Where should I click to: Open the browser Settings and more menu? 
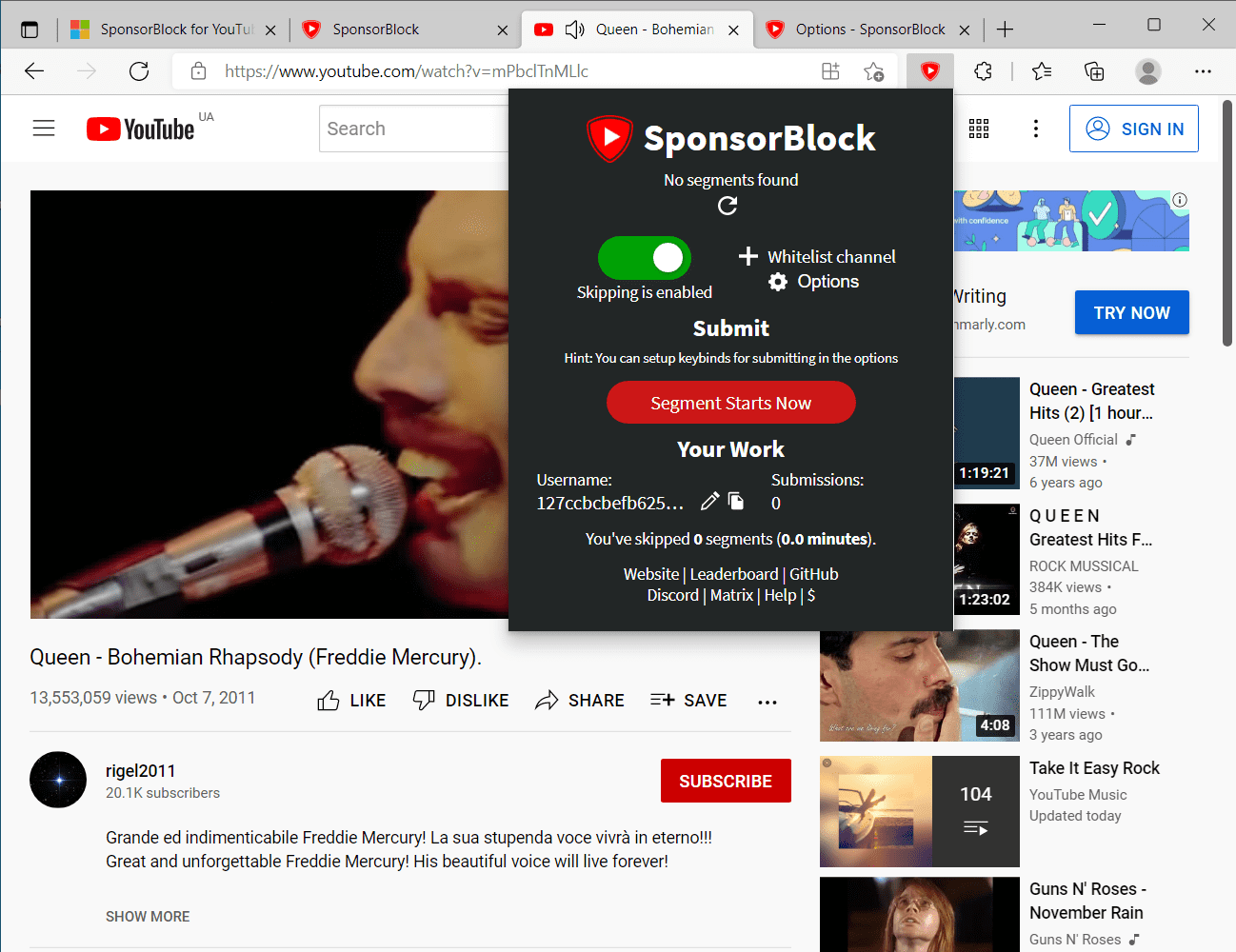[x=1203, y=71]
